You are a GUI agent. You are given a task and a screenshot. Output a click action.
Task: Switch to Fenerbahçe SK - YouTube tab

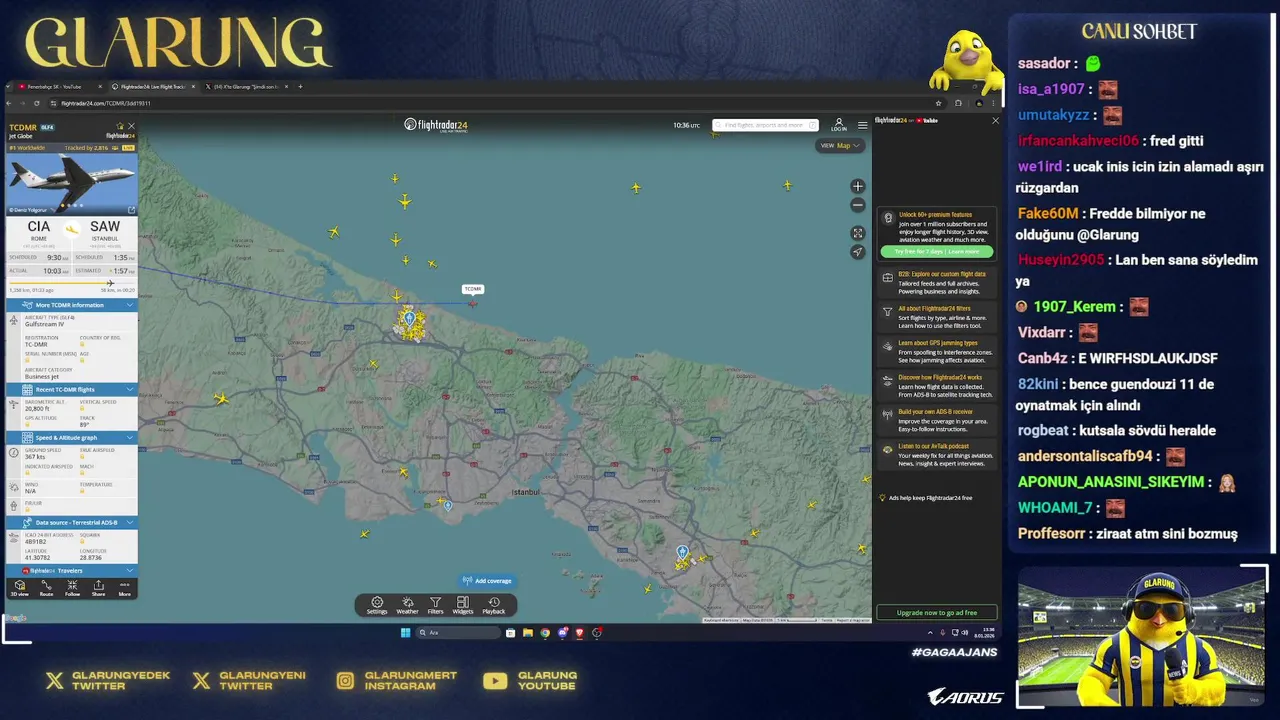pos(56,87)
